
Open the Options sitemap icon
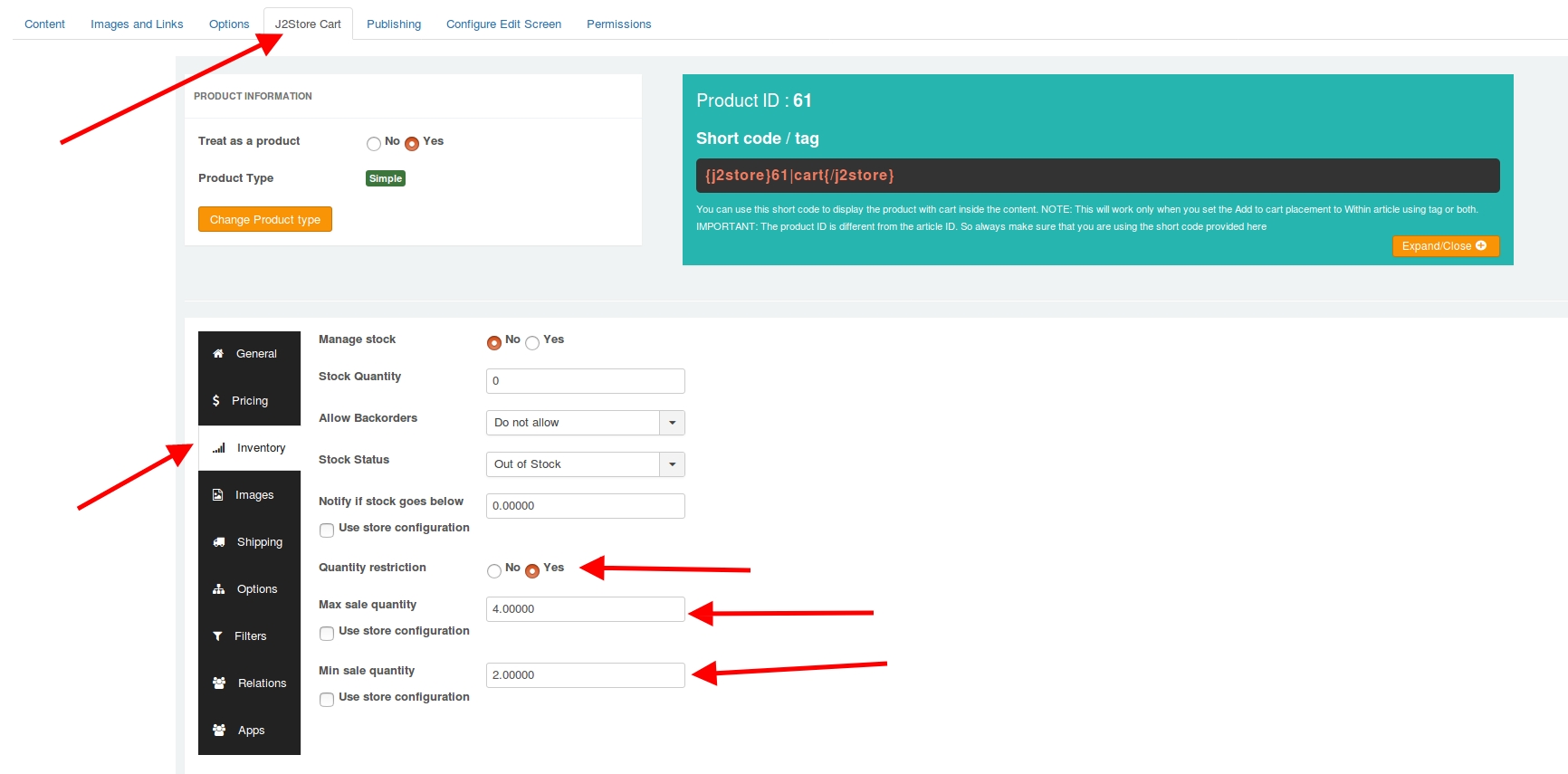point(219,589)
